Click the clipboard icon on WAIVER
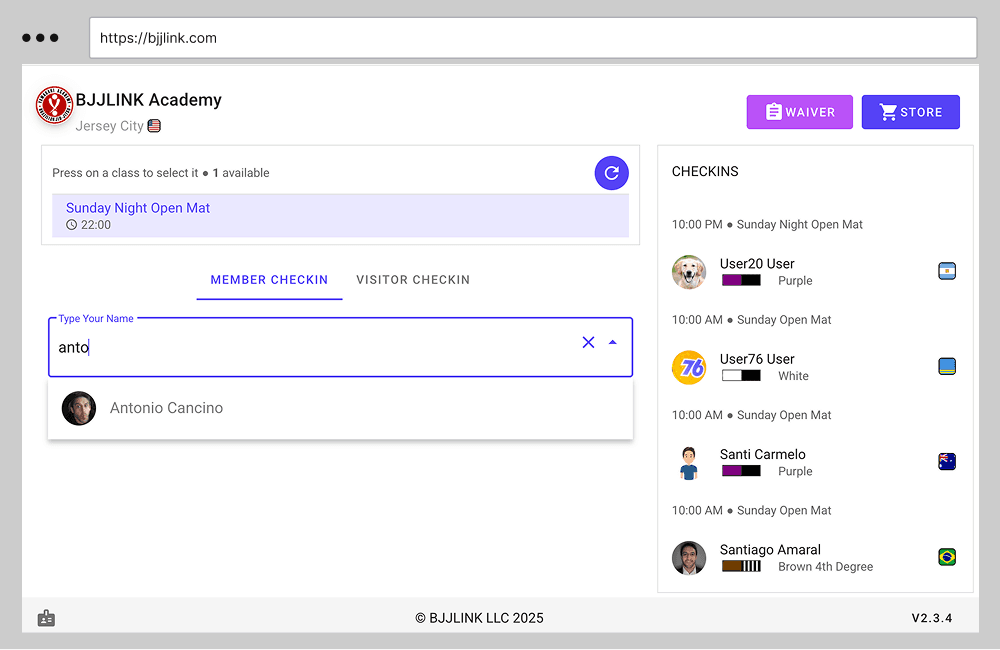 click(773, 112)
